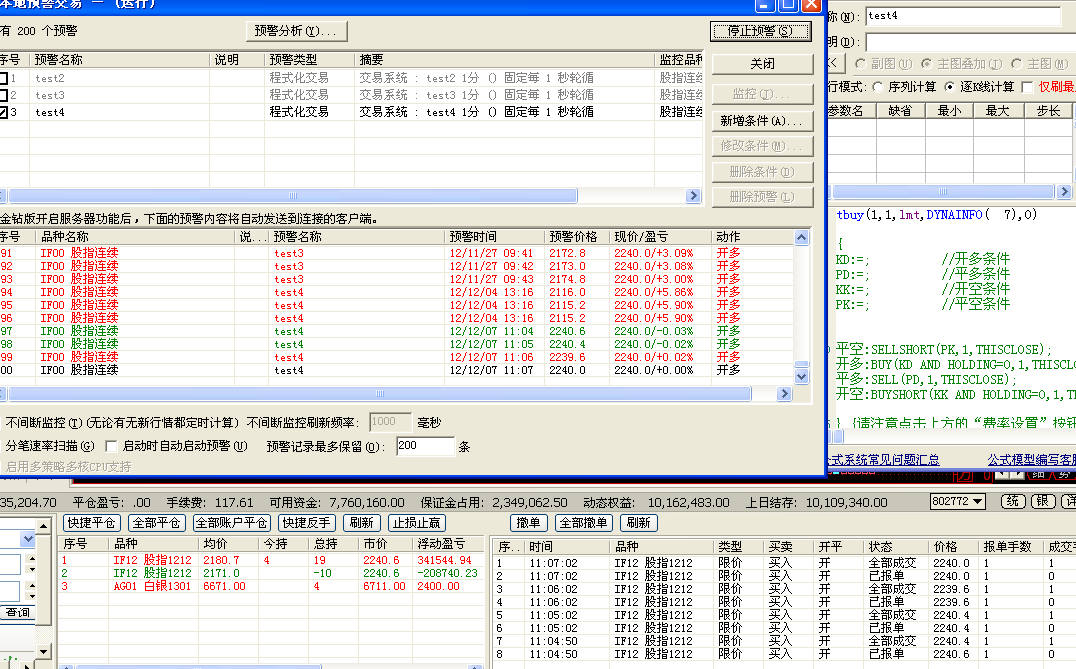Click 全部撤单 button
1076x669 pixels.
[584, 523]
